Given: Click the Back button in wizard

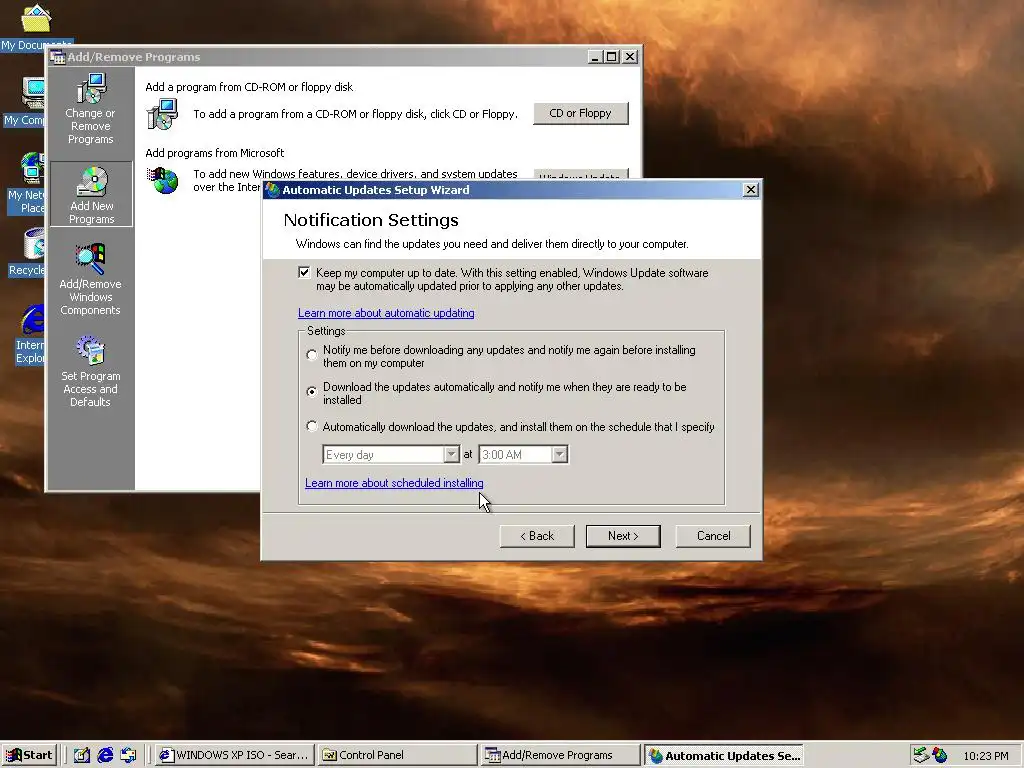Looking at the screenshot, I should pos(537,536).
